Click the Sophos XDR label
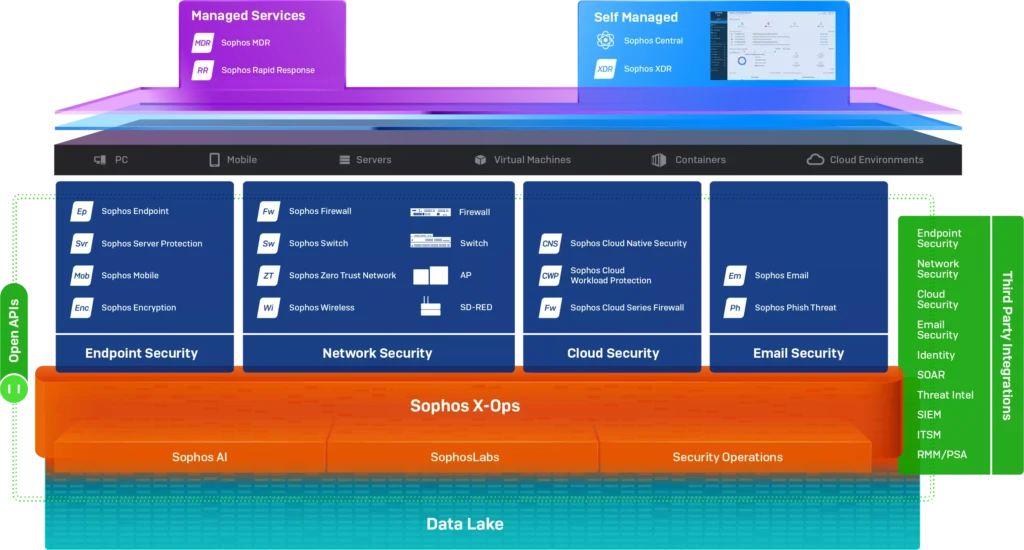The width and height of the screenshot is (1024, 550). pos(647,69)
